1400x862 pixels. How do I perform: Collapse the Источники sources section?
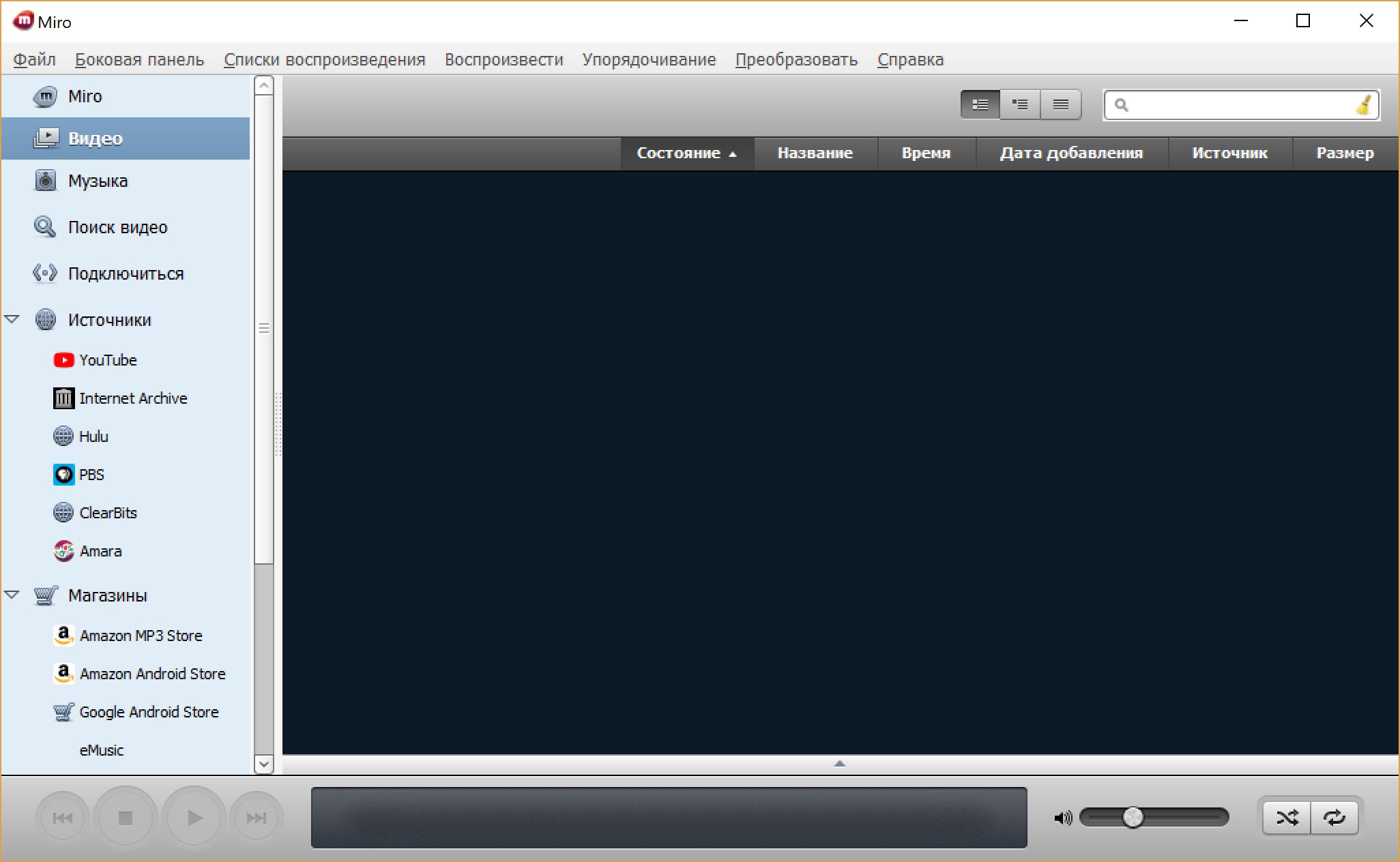pos(13,320)
